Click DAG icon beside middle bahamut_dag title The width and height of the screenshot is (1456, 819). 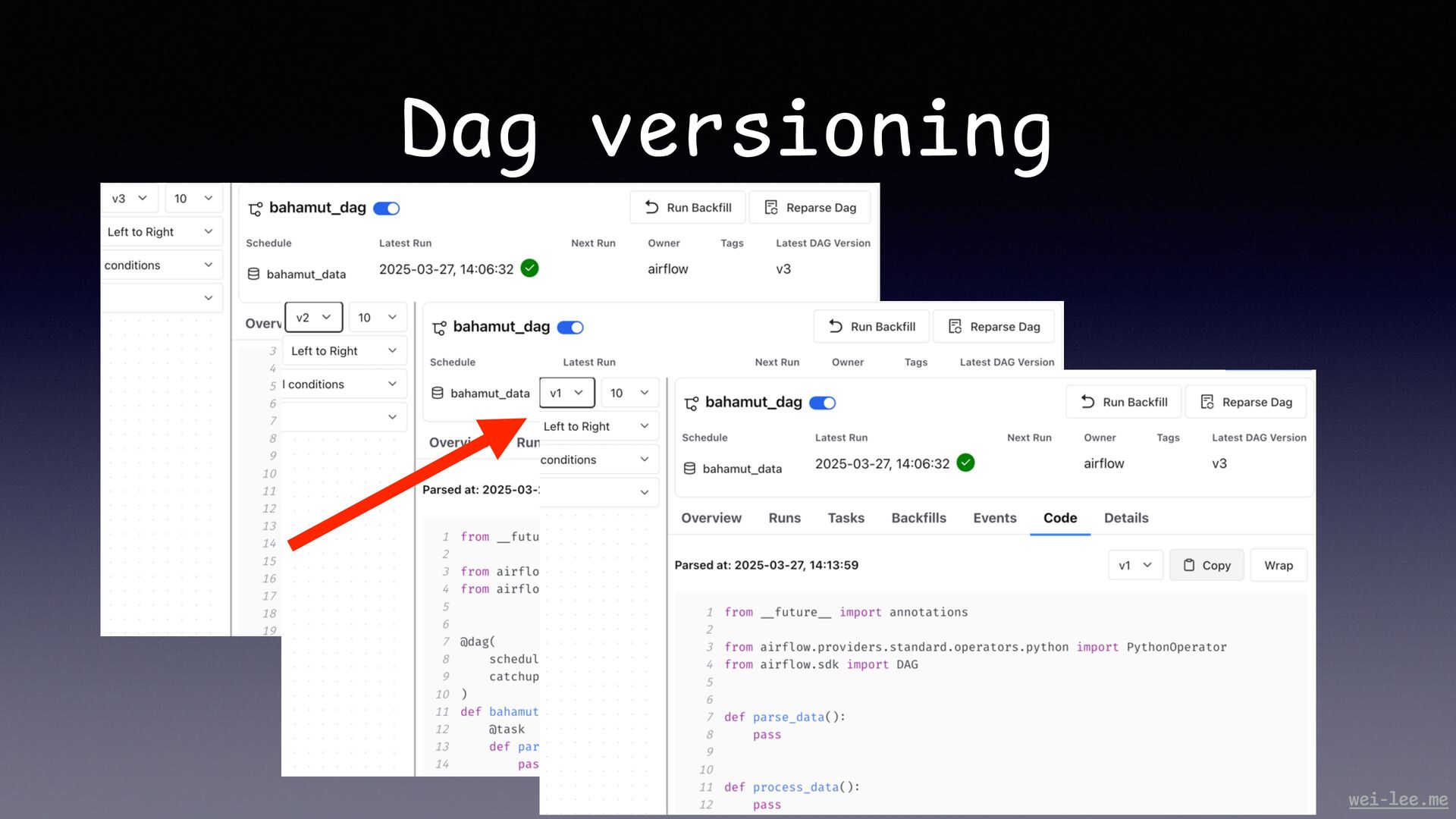click(439, 328)
